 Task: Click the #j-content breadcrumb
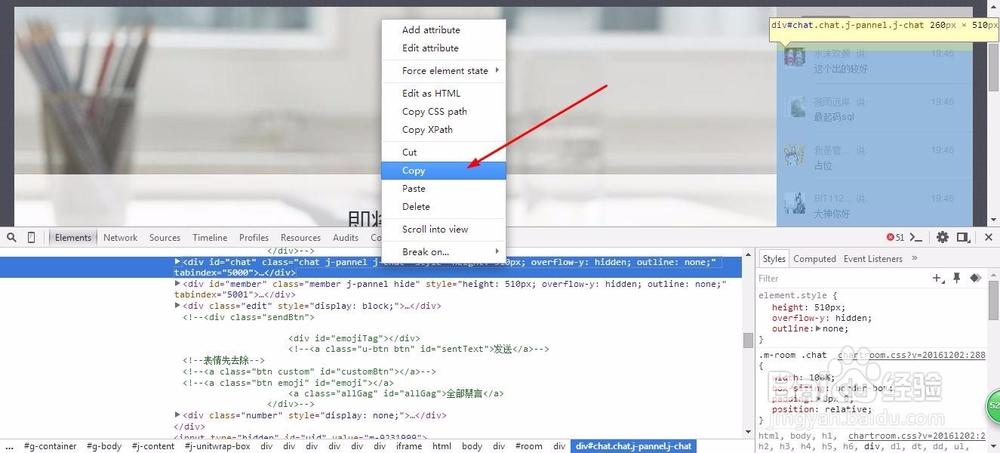[153, 446]
